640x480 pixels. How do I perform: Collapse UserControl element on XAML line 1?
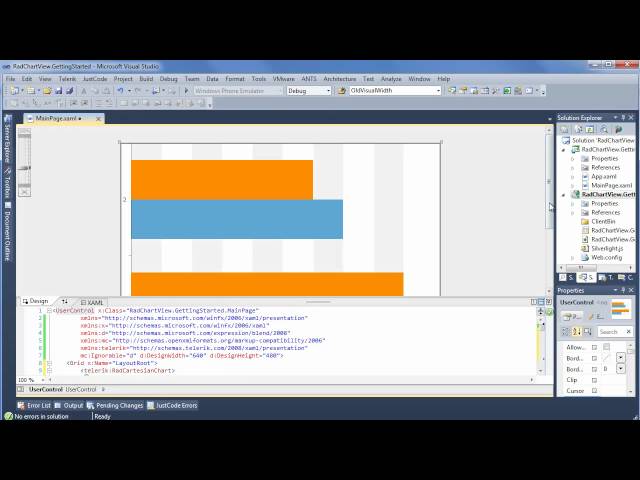point(49,311)
